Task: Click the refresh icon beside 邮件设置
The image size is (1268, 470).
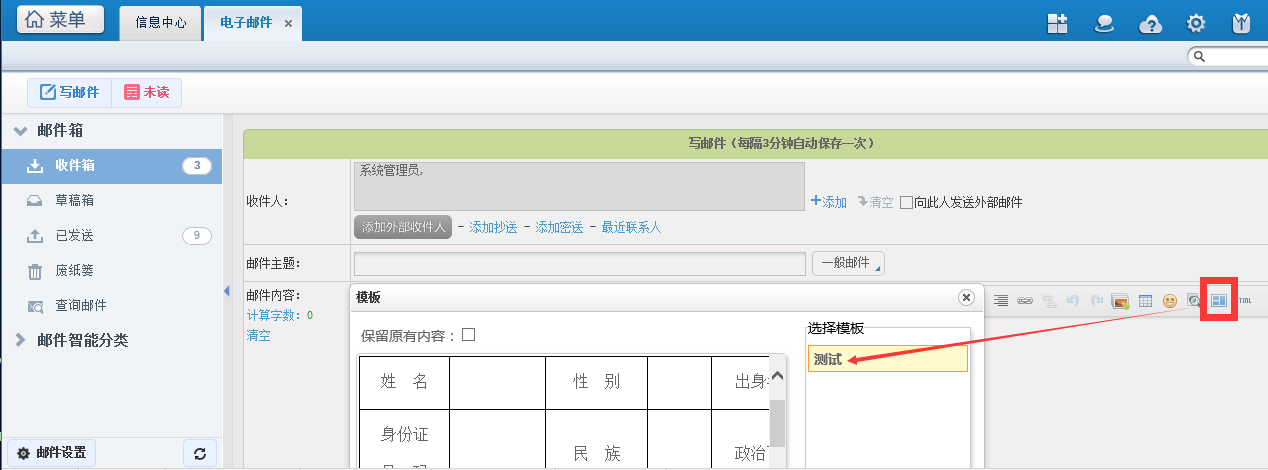Action: [x=200, y=454]
